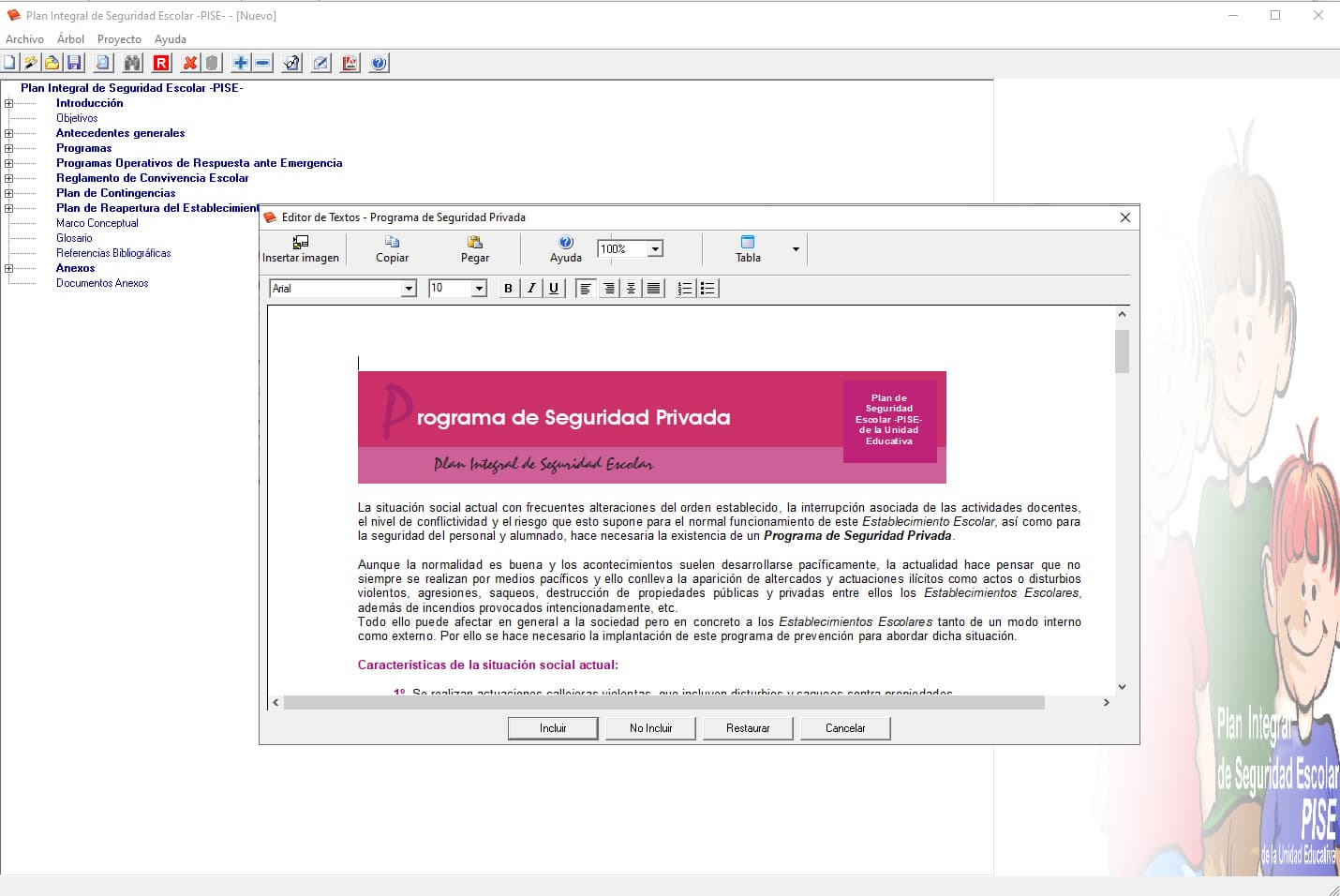Open the Proyecto menu
Screen dimensions: 1340x896
pyautogui.click(x=119, y=39)
